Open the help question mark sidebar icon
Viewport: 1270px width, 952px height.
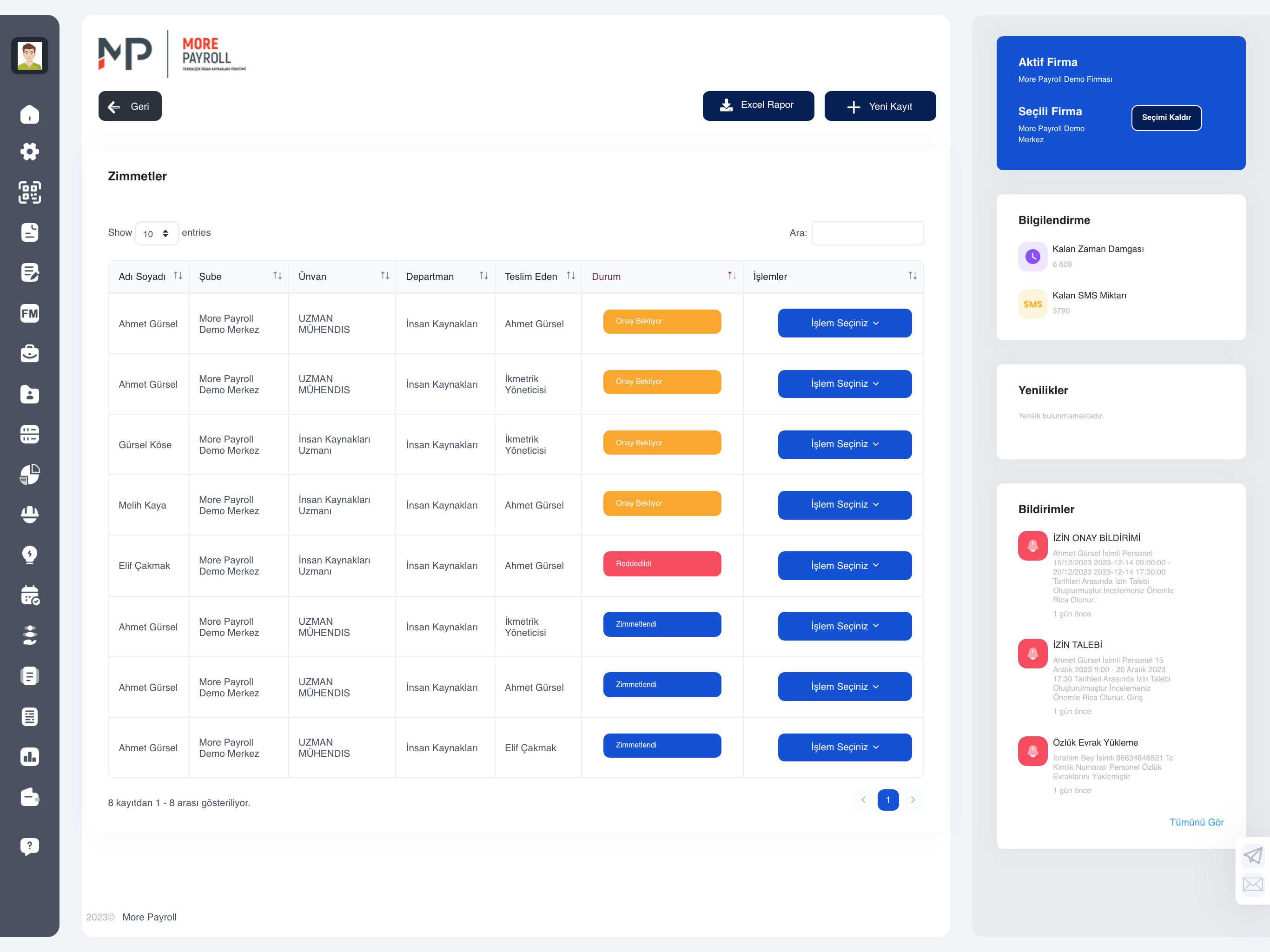[x=30, y=846]
